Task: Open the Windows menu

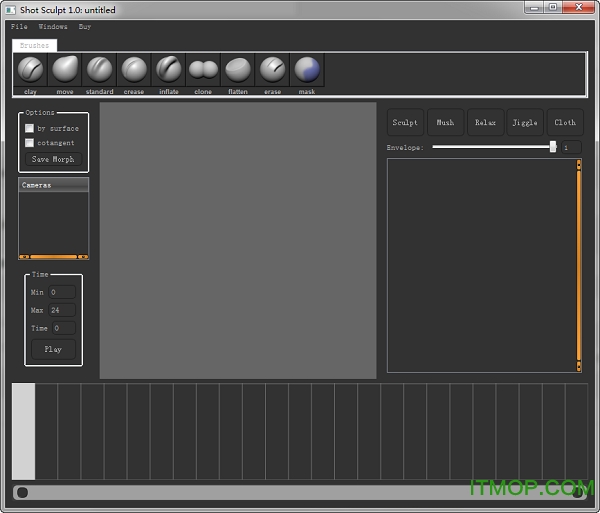Action: point(53,26)
